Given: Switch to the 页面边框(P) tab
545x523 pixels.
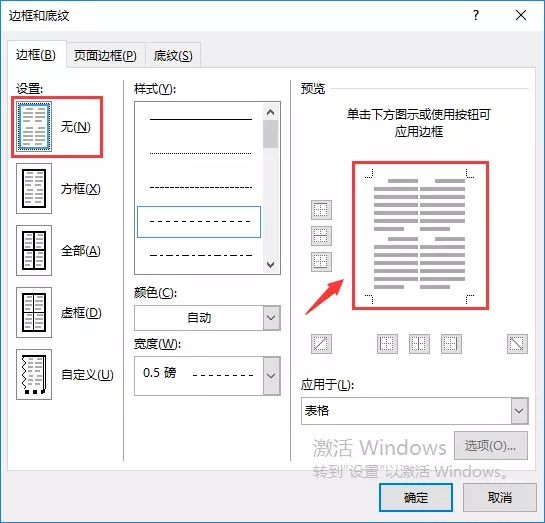Looking at the screenshot, I should coord(105,56).
